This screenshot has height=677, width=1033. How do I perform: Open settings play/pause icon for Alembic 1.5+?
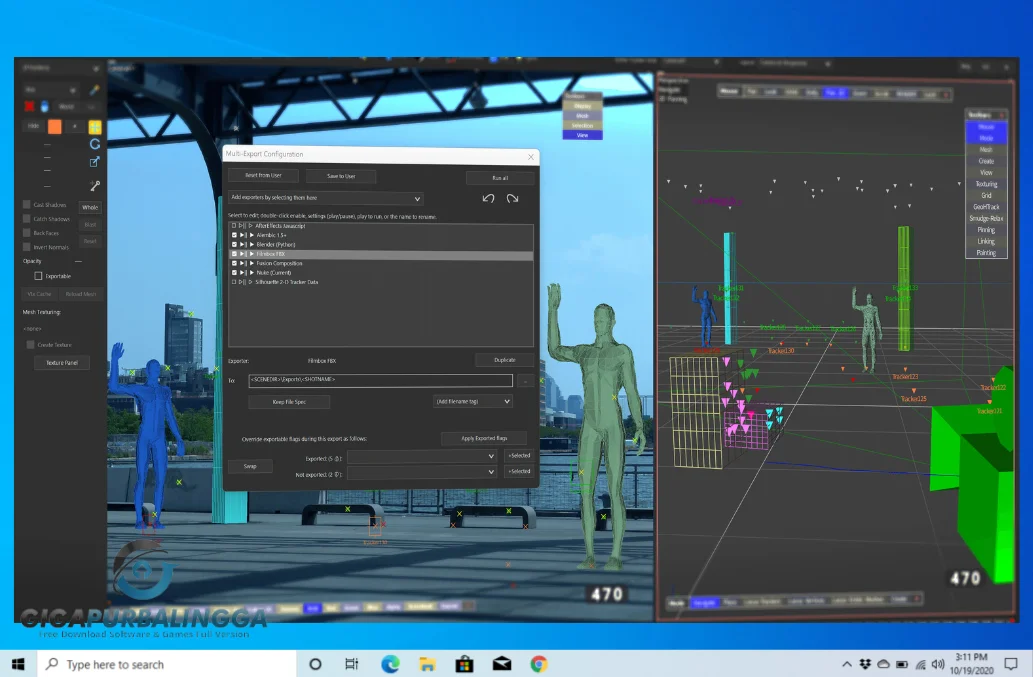point(242,235)
